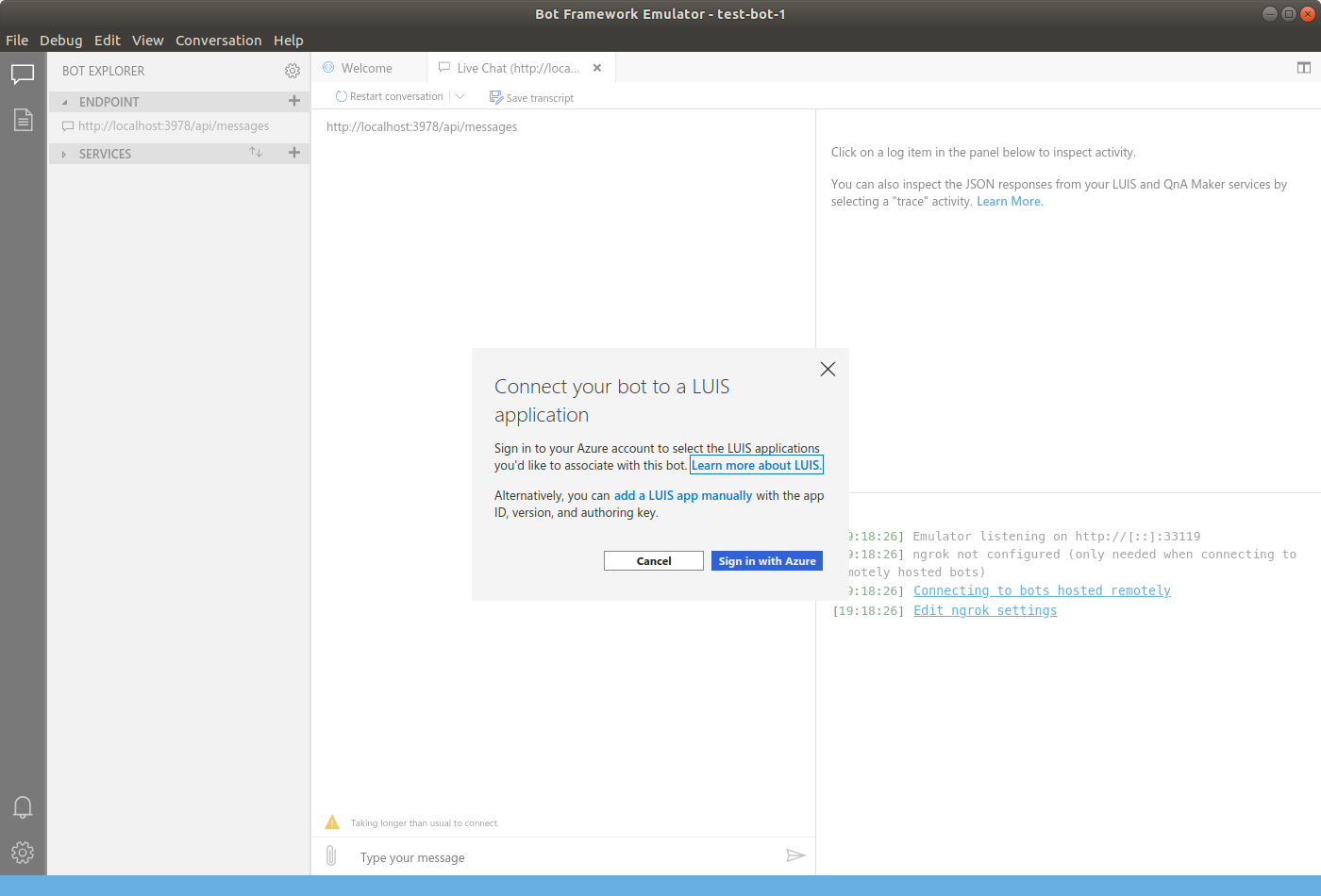Close the LUIS dialog with X
The height and width of the screenshot is (896, 1321).
pos(828,369)
